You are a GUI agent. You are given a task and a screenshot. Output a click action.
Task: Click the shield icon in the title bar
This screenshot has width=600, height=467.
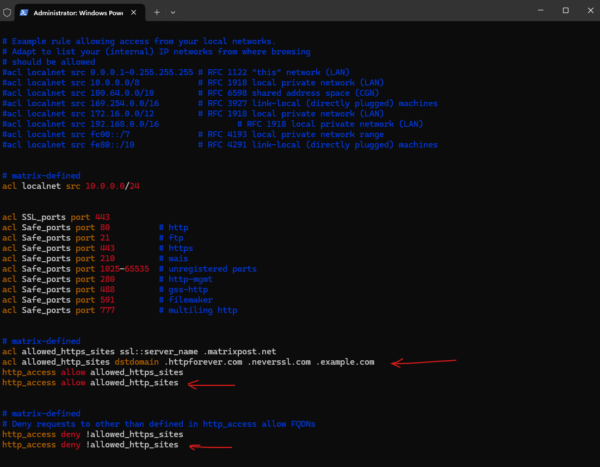click(x=7, y=13)
